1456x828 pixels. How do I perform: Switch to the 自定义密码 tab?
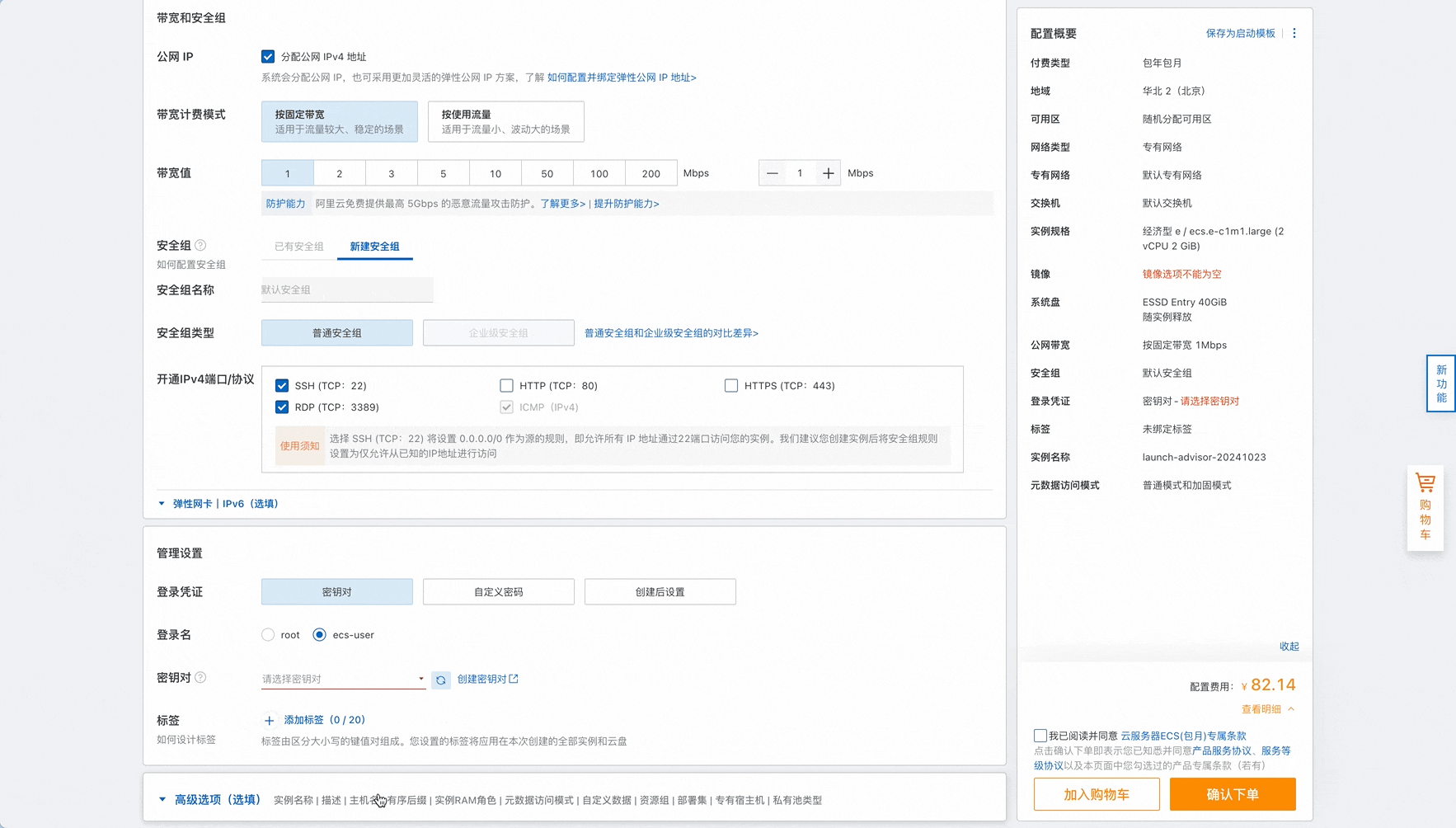pos(498,591)
